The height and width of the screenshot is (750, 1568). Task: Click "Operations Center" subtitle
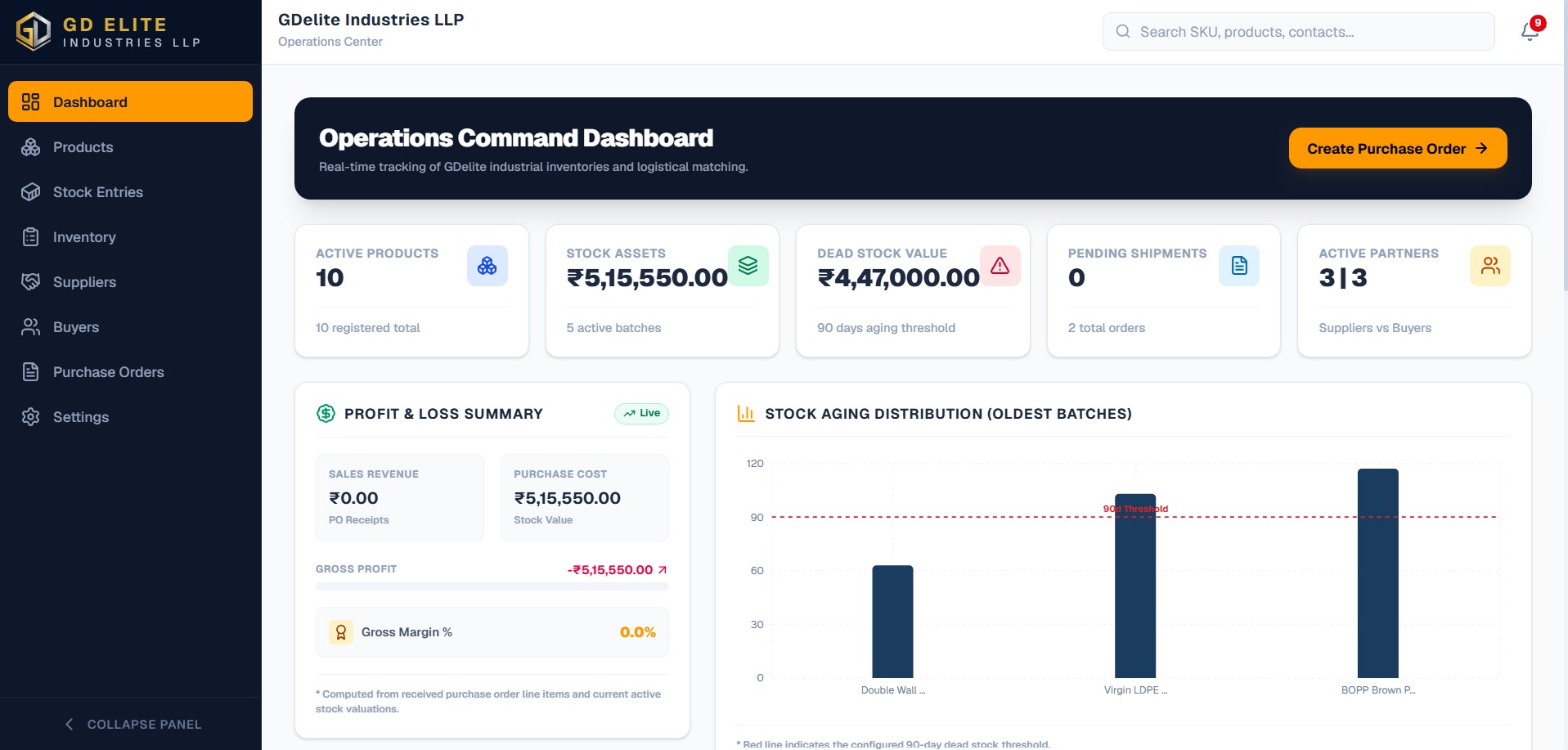[x=330, y=42]
